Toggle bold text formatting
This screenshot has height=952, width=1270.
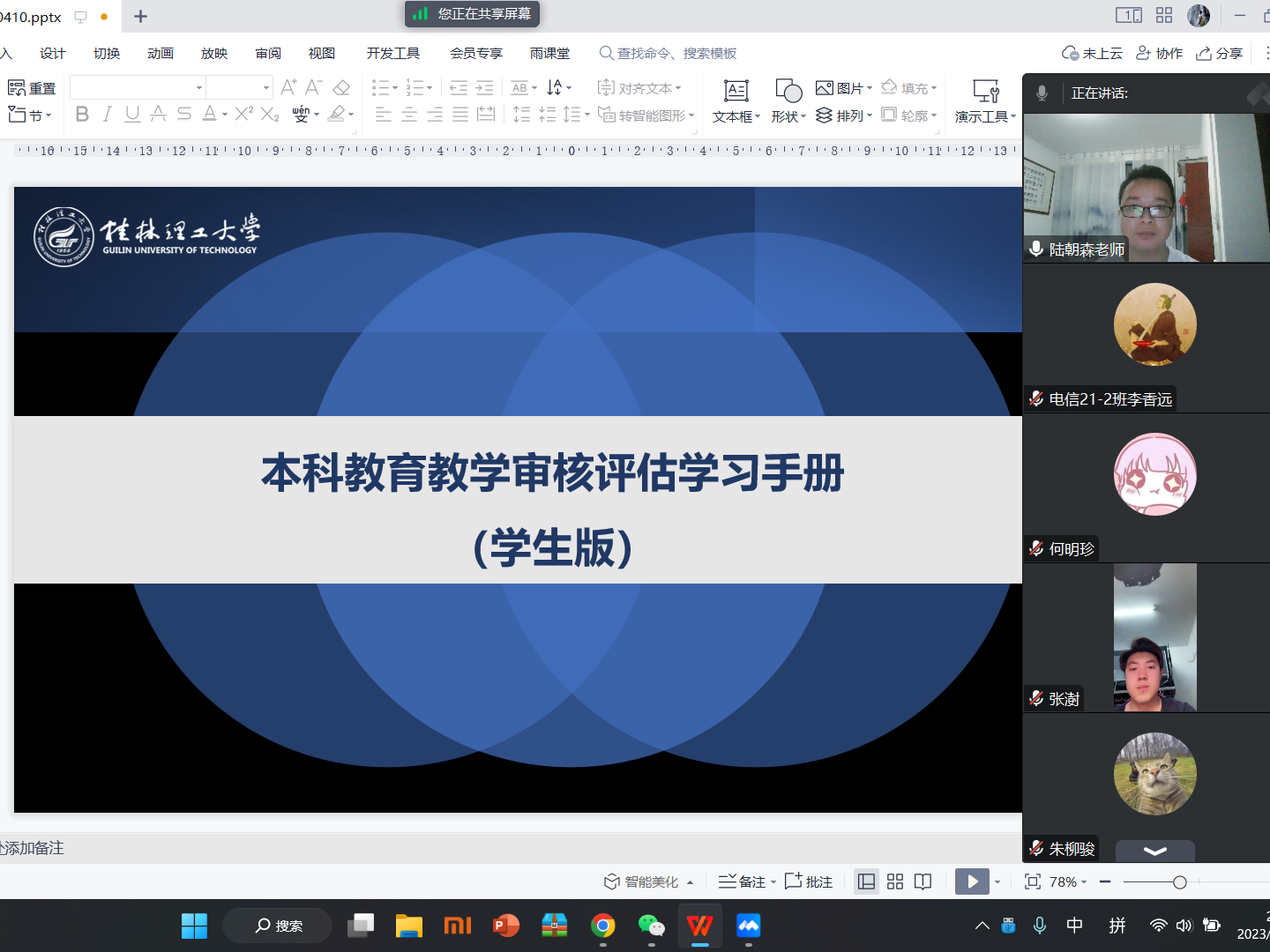click(x=82, y=114)
